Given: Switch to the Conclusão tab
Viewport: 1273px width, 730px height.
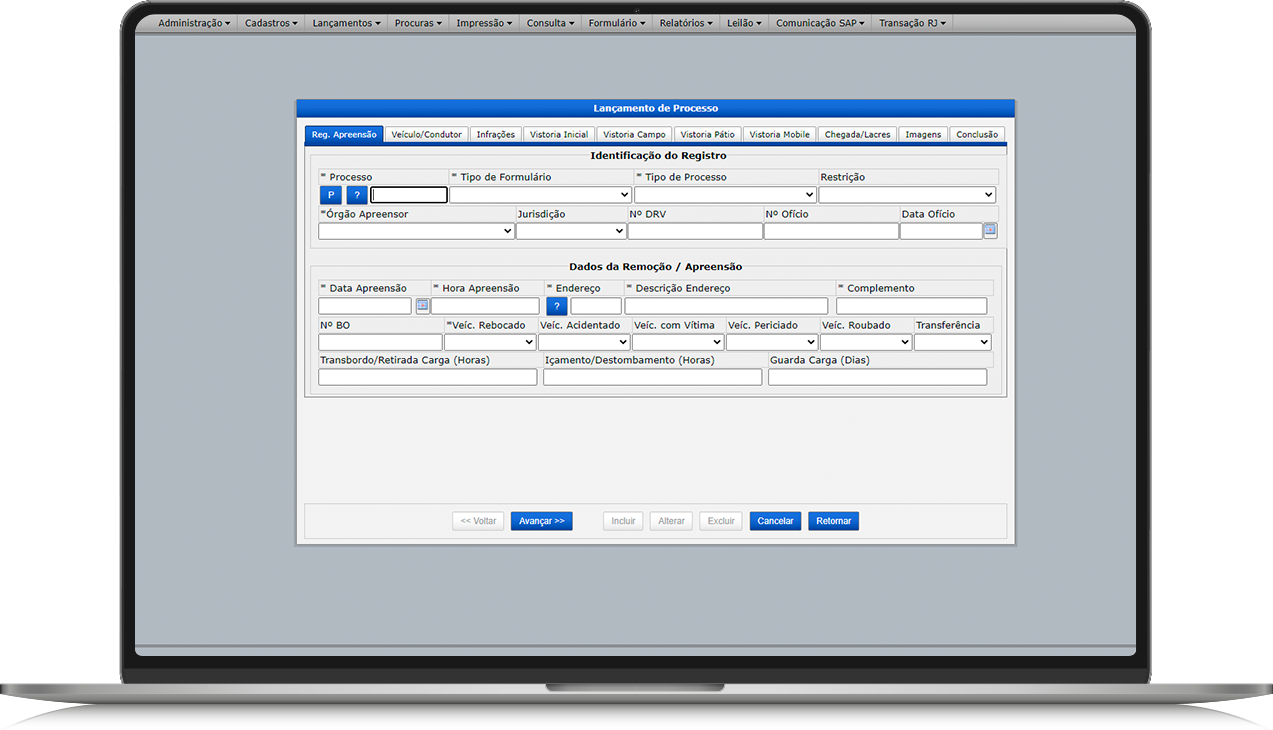Looking at the screenshot, I should [x=977, y=134].
